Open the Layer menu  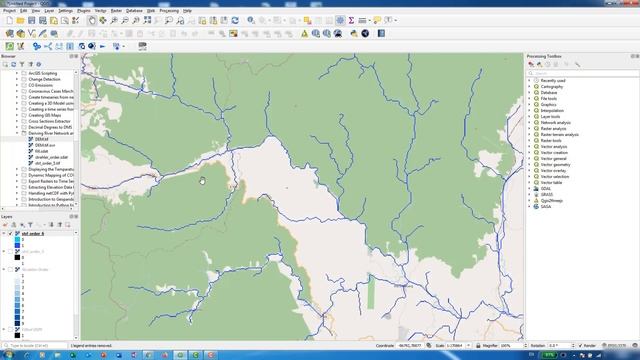pos(49,11)
